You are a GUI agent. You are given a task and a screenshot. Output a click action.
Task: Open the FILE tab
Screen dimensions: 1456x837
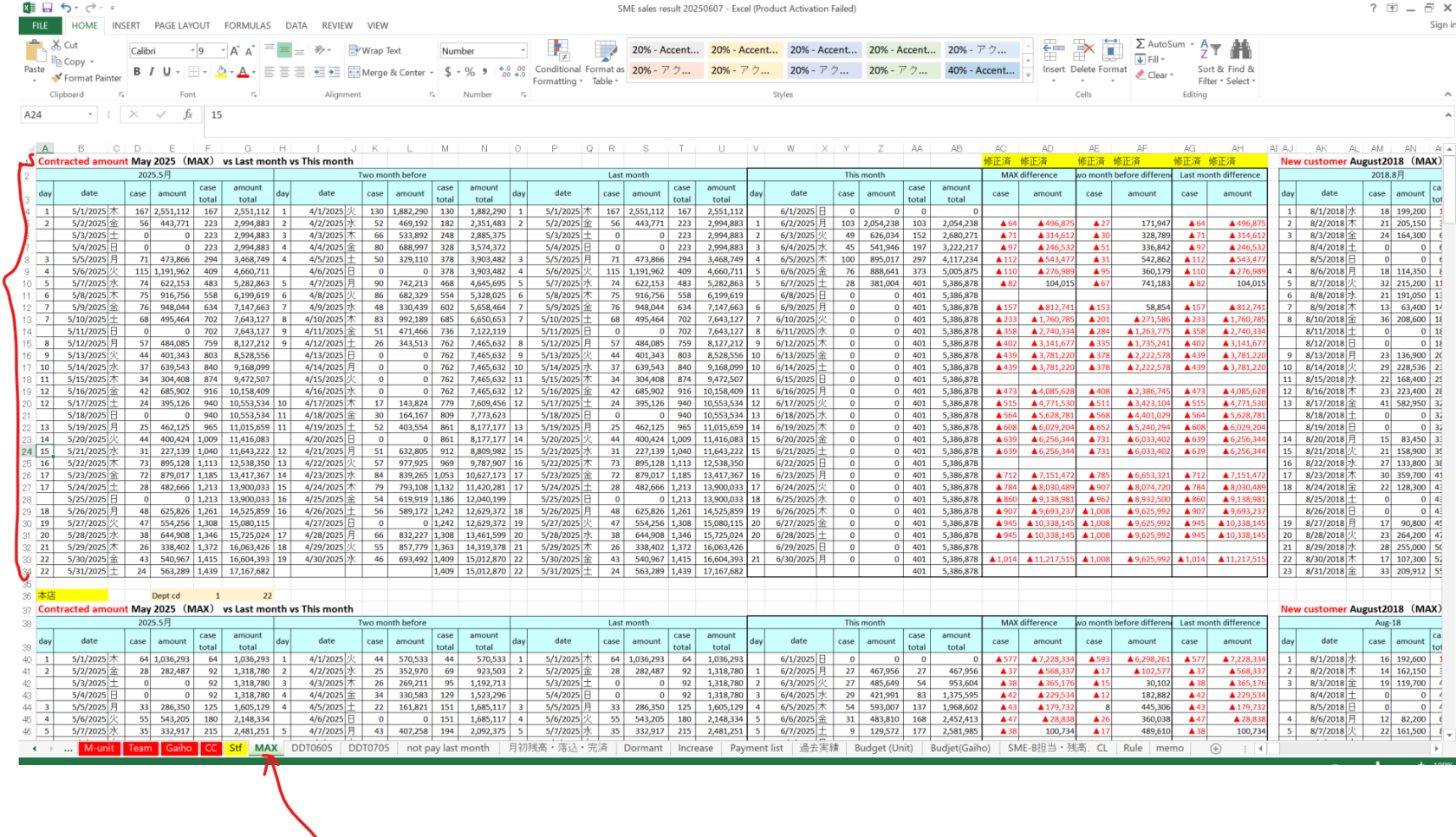[40, 26]
